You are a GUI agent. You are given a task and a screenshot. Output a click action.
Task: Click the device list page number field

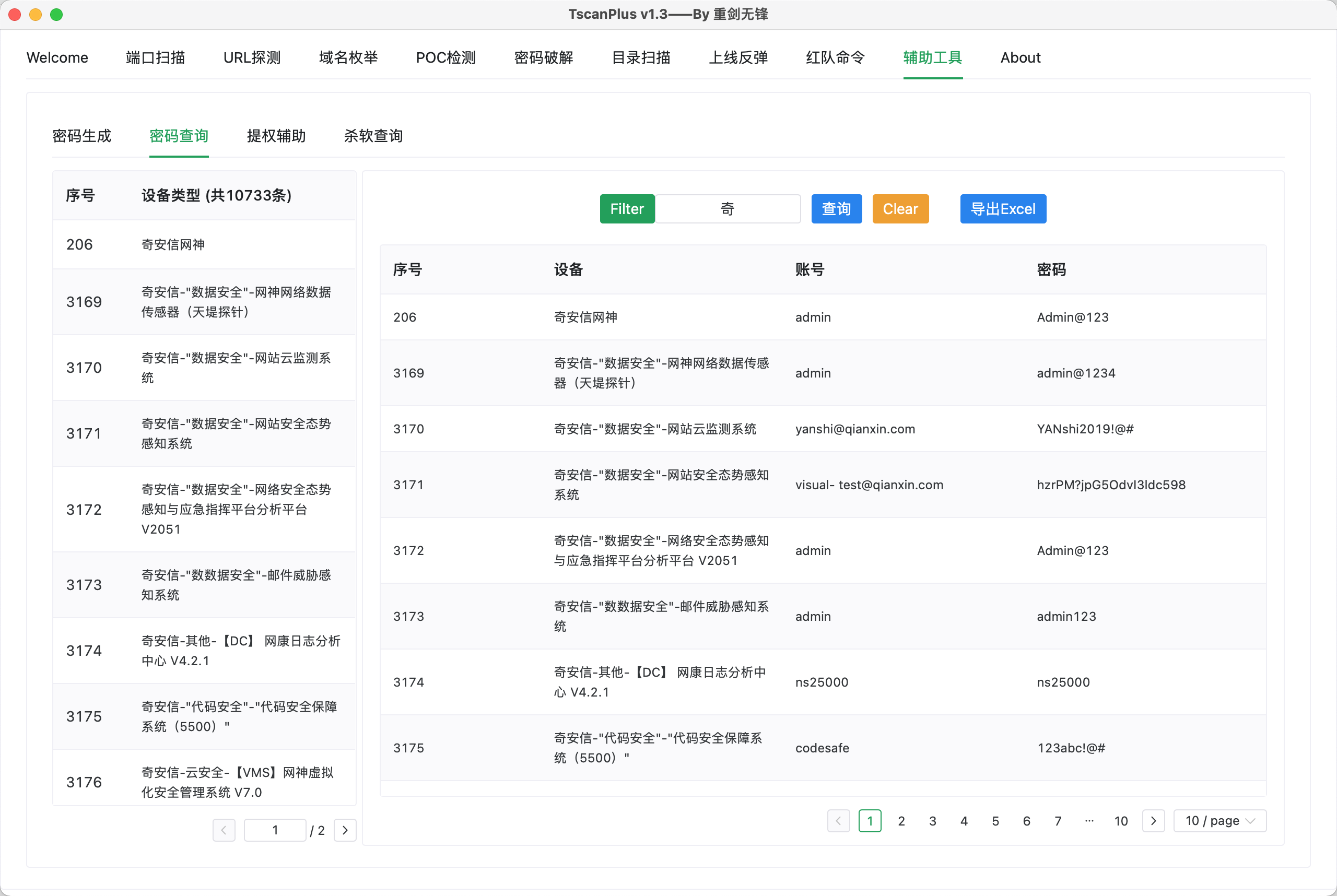[275, 830]
